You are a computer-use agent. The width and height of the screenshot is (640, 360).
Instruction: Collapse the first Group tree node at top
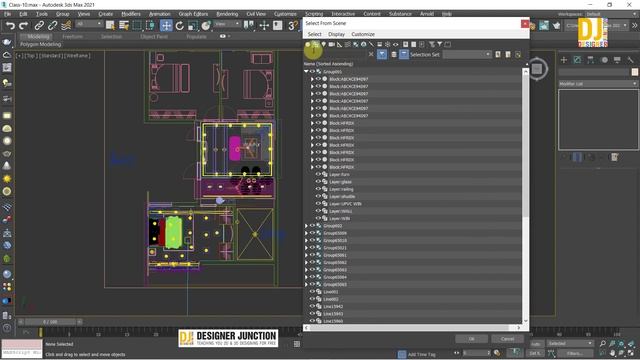tap(306, 71)
